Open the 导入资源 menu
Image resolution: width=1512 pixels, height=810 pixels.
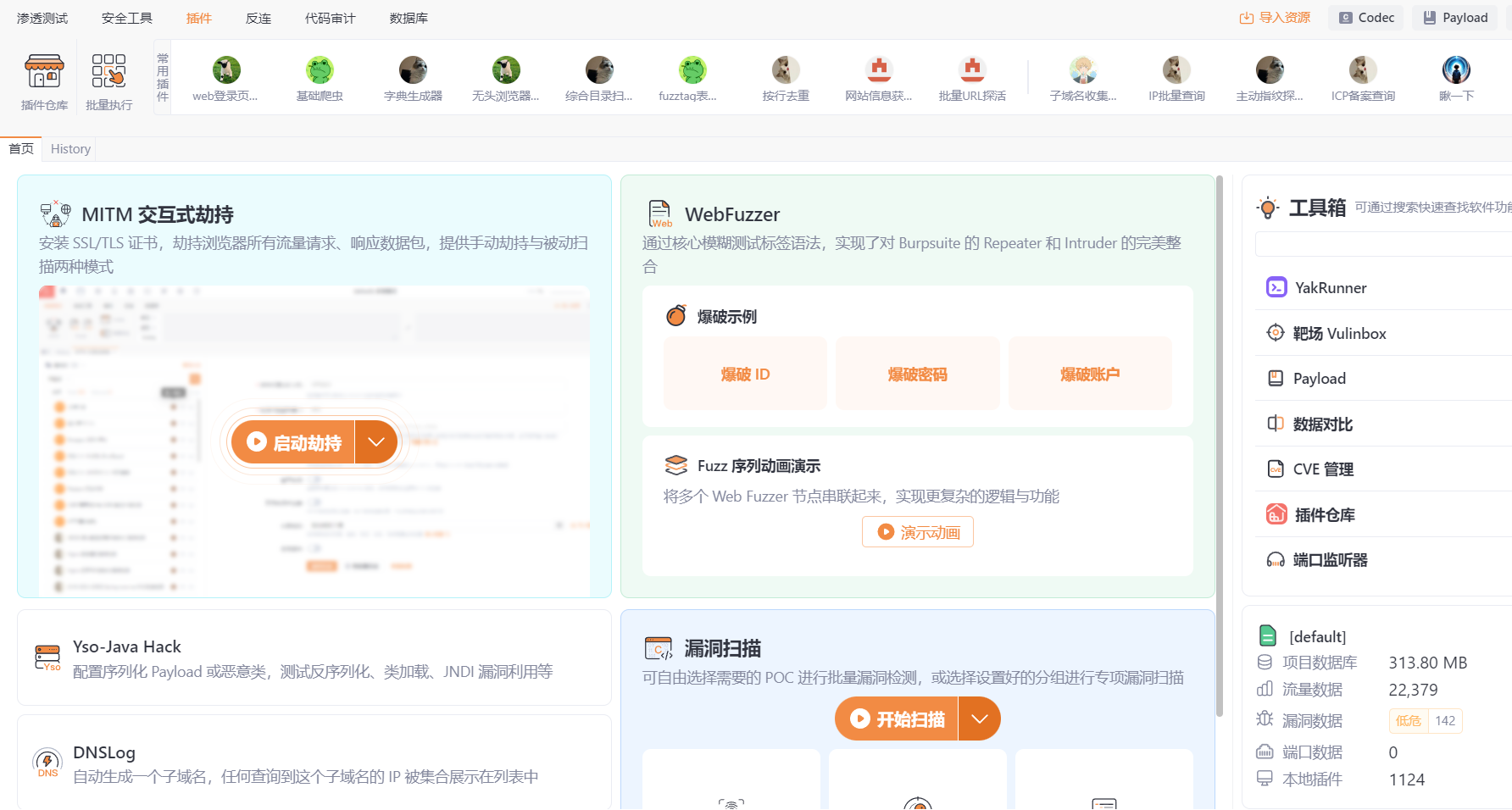1275,17
